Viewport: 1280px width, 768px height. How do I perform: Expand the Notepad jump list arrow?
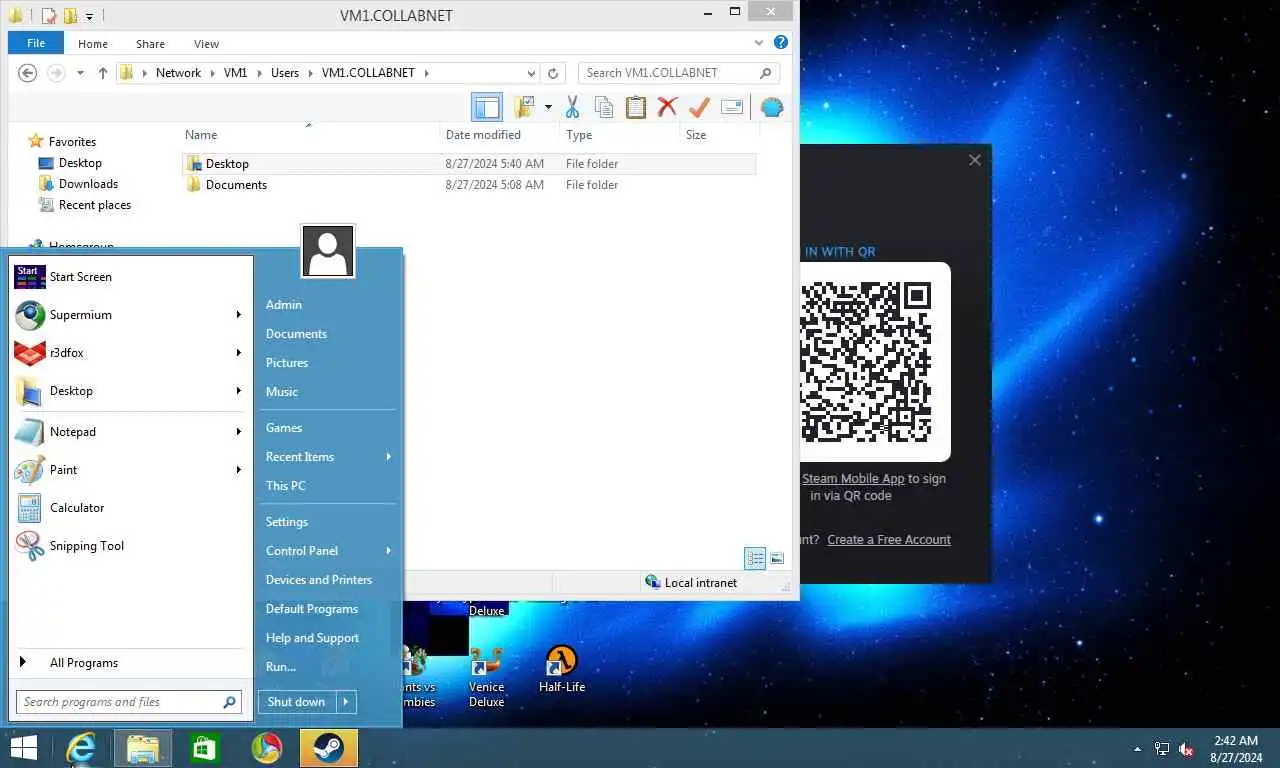[x=238, y=432]
